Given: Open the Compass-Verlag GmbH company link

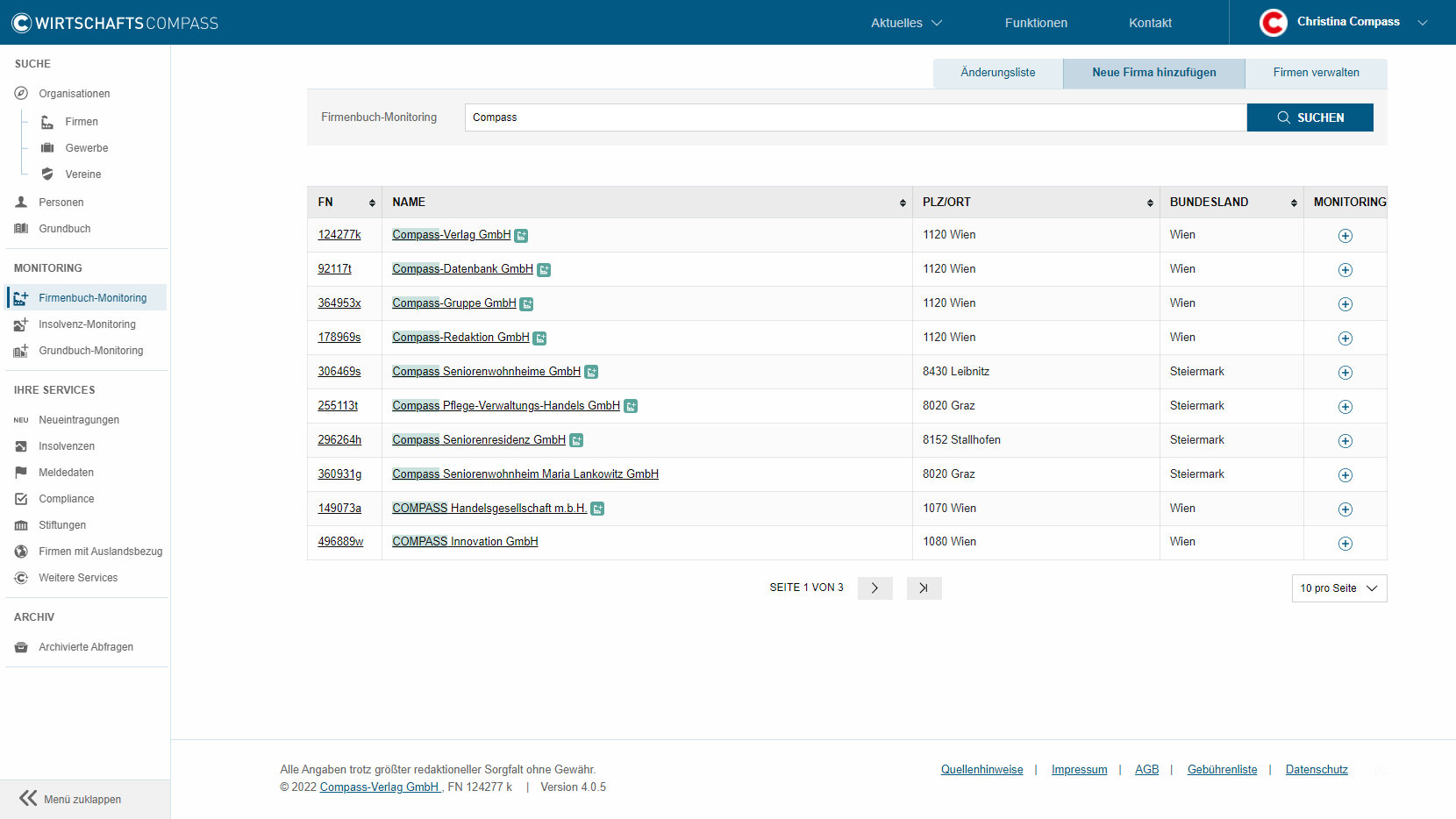Looking at the screenshot, I should pyautogui.click(x=451, y=235).
